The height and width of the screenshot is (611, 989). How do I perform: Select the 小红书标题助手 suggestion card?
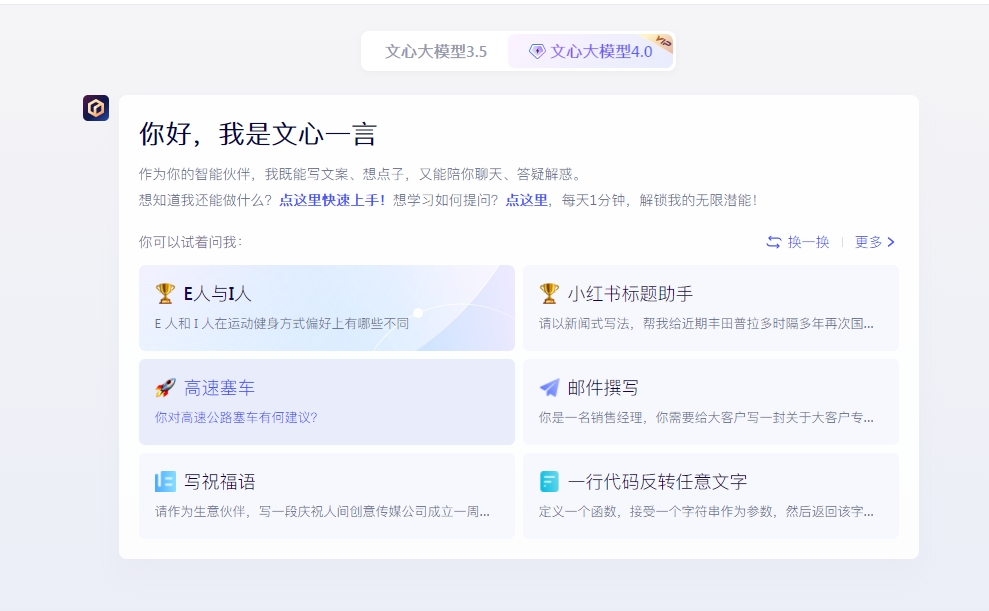(710, 307)
